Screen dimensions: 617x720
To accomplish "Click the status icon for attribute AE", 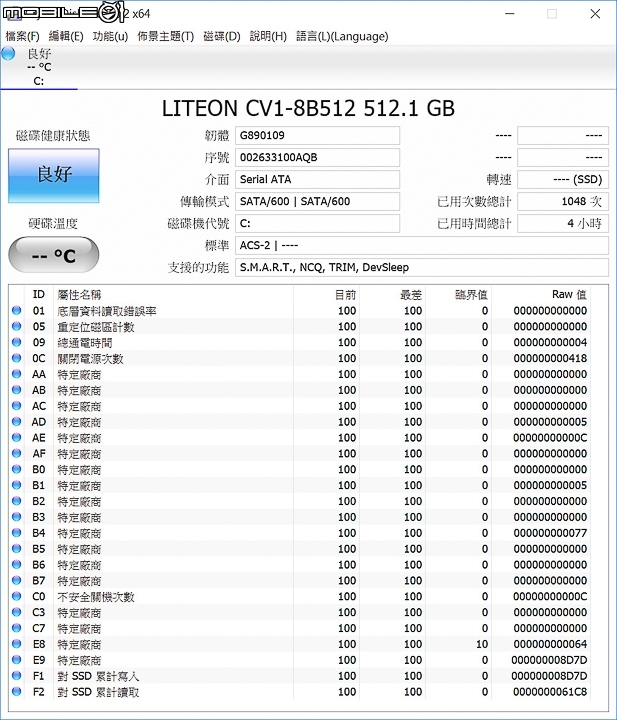I will coord(17,438).
